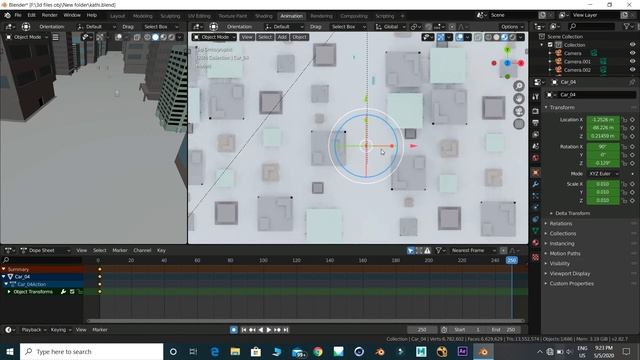640x360 pixels.
Task: Open After Effects from the taskbar
Action: coord(462,351)
